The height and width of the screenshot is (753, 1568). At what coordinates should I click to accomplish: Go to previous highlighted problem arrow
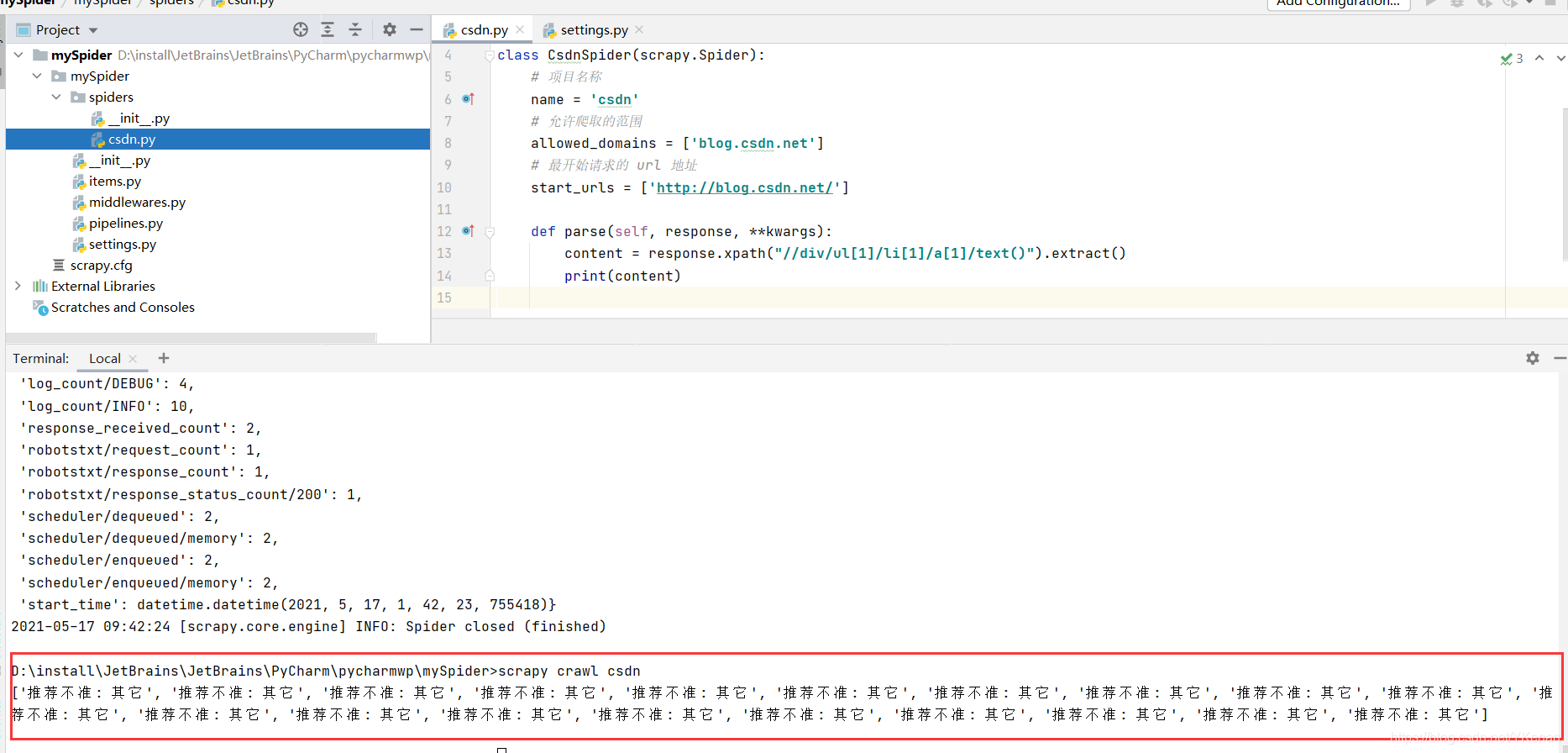point(1539,58)
